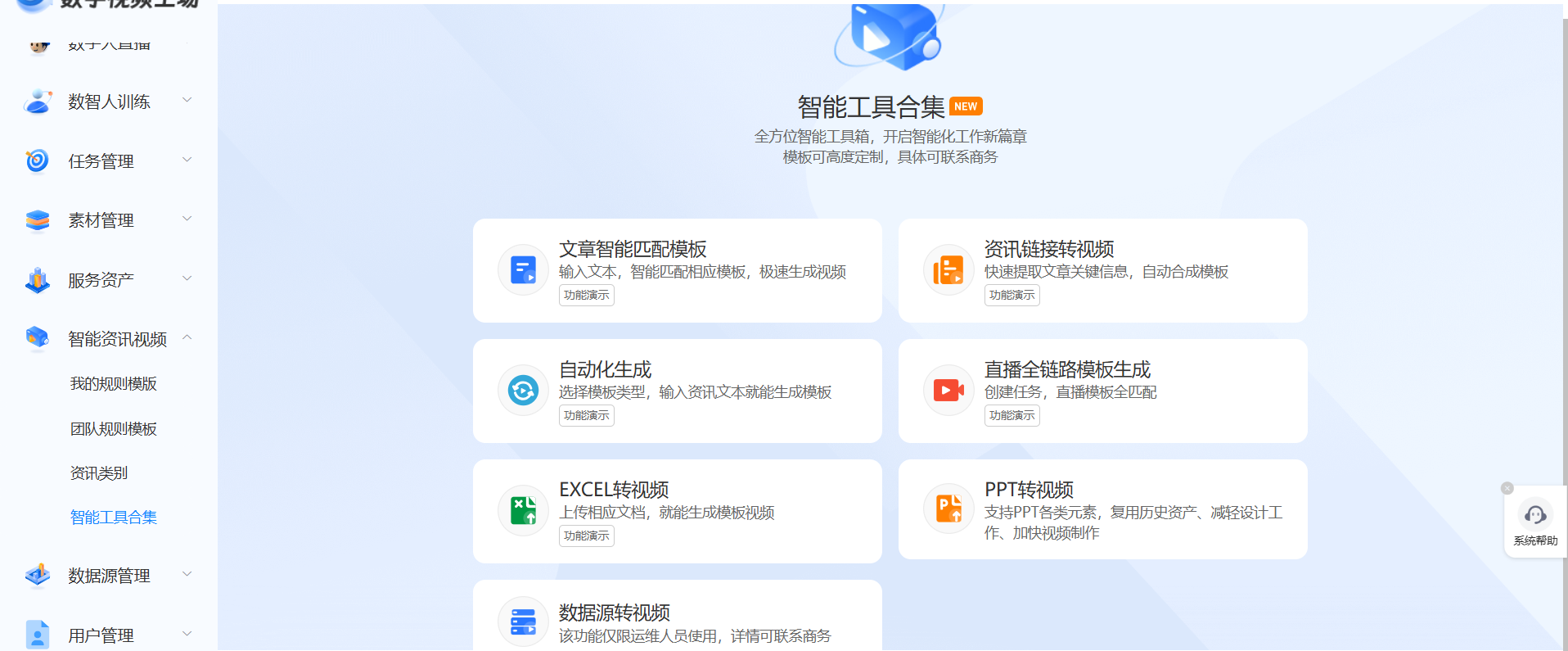This screenshot has height=651, width=1568.
Task: Click the EXCEL转视频 green spreadsheet icon
Action: 523,510
